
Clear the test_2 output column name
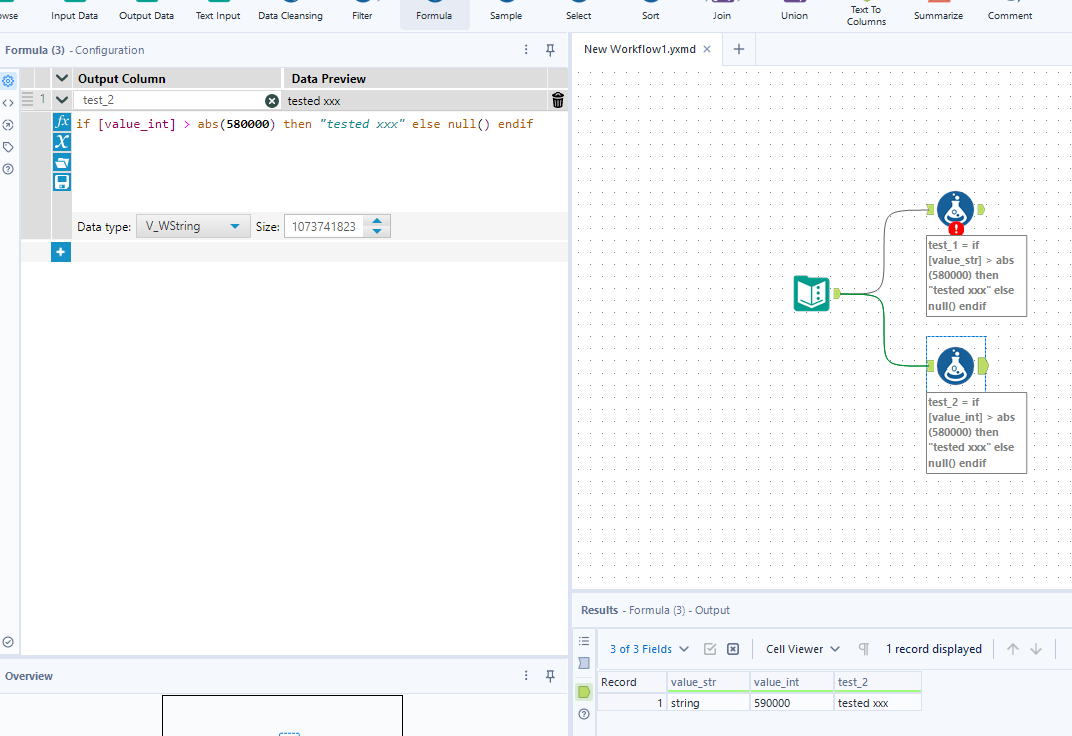[x=272, y=101]
